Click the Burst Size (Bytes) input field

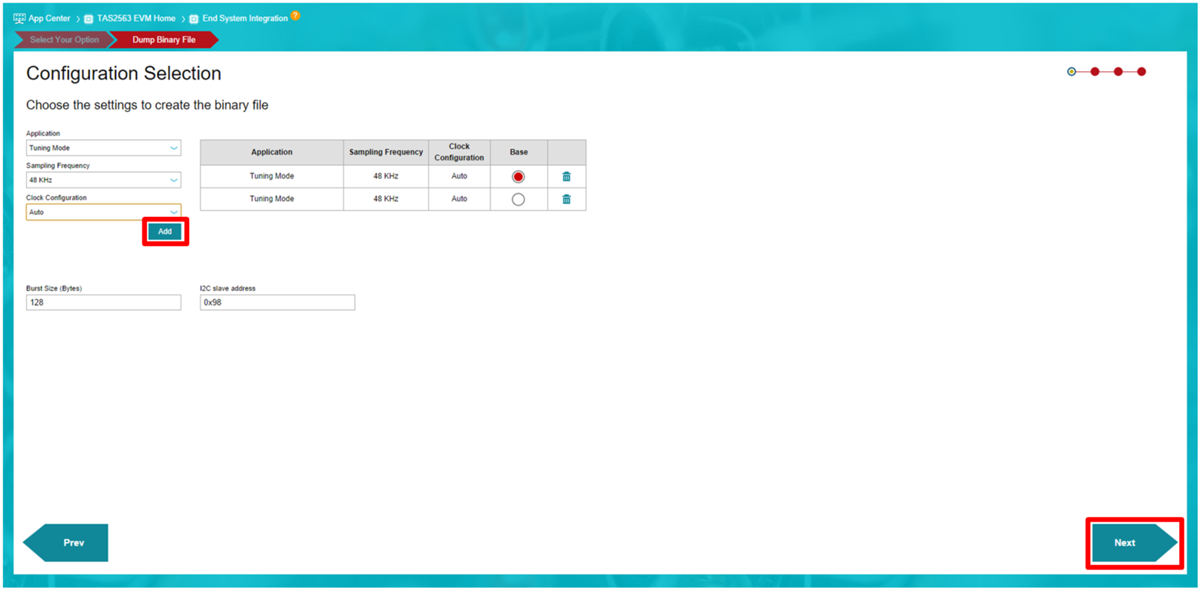(x=104, y=302)
